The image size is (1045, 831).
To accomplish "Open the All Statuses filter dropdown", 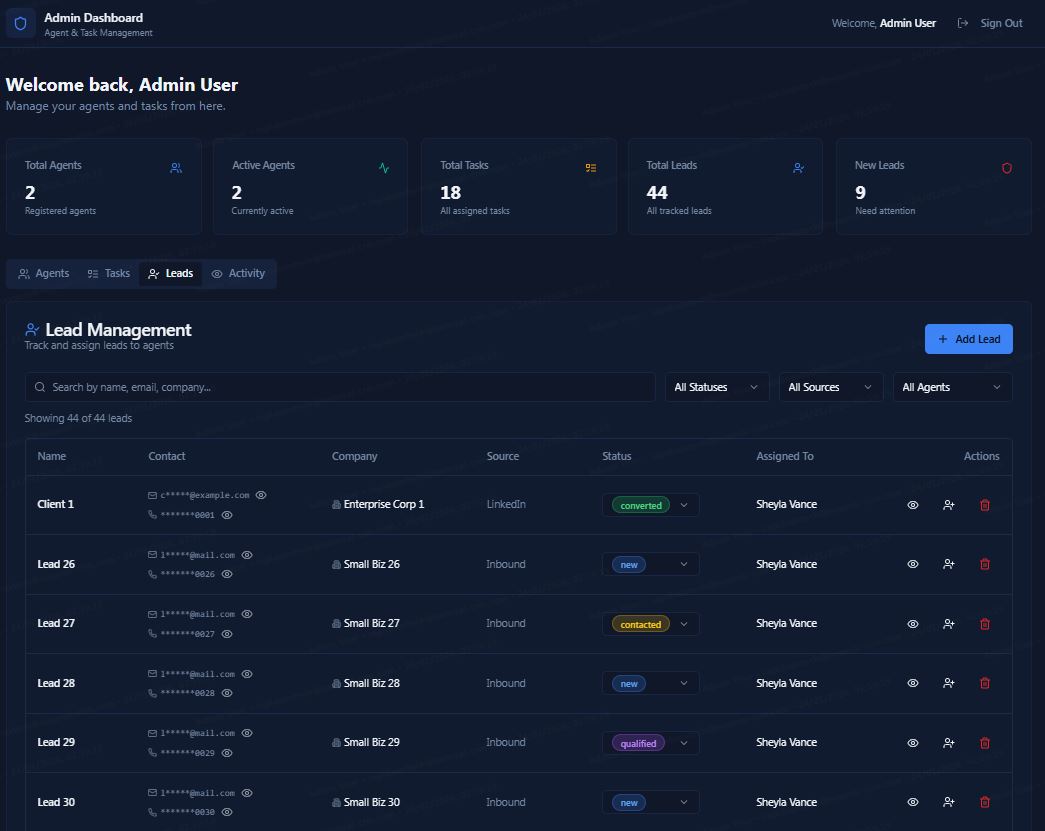I will point(716,387).
